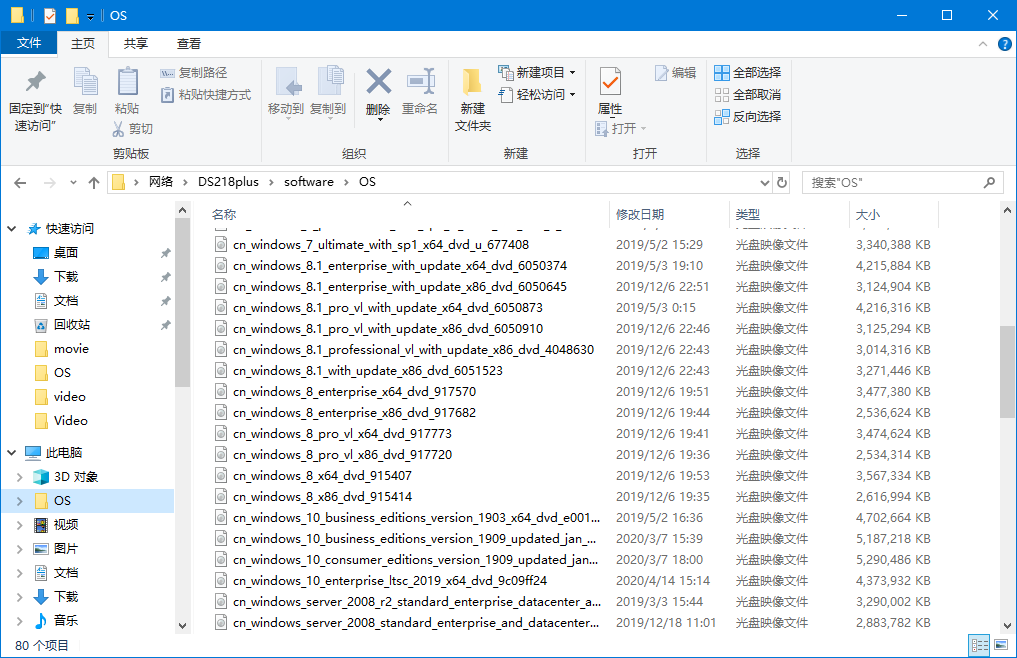Screen dimensions: 1017x658
Task: Click the Copy To (复制到) icon
Action: 329,82
